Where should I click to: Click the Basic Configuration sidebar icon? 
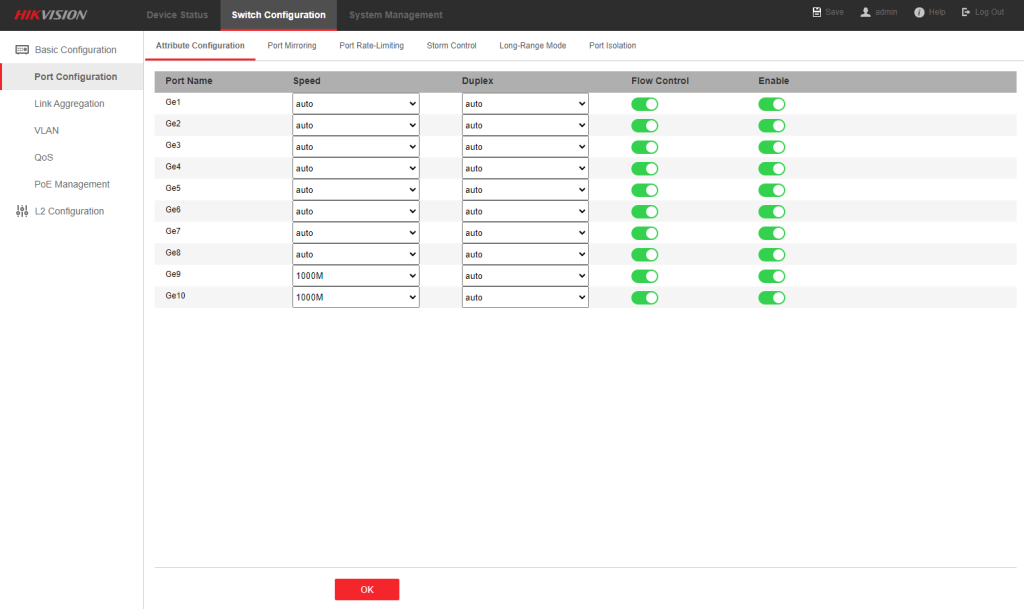(22, 50)
